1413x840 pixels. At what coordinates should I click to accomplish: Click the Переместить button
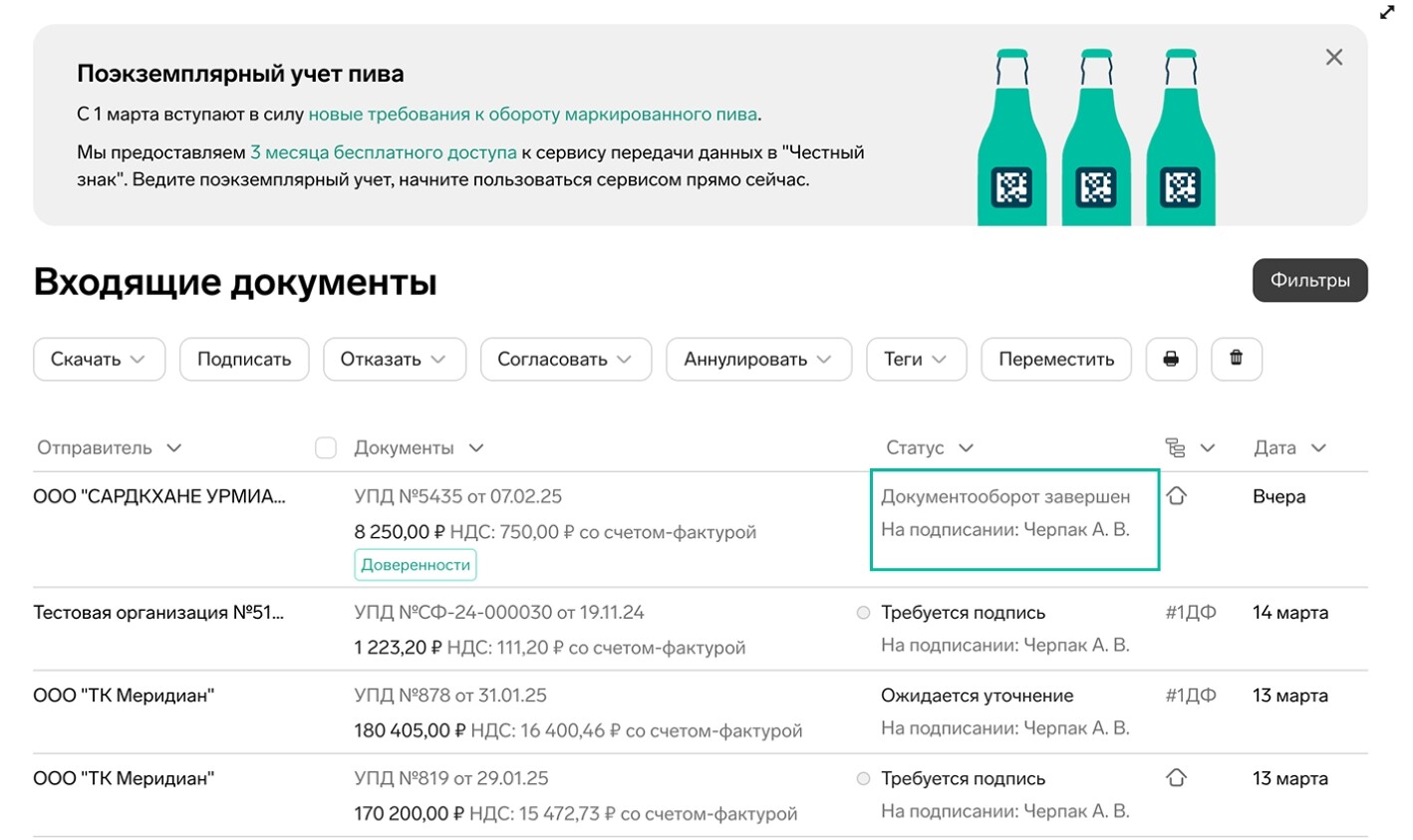[1056, 359]
